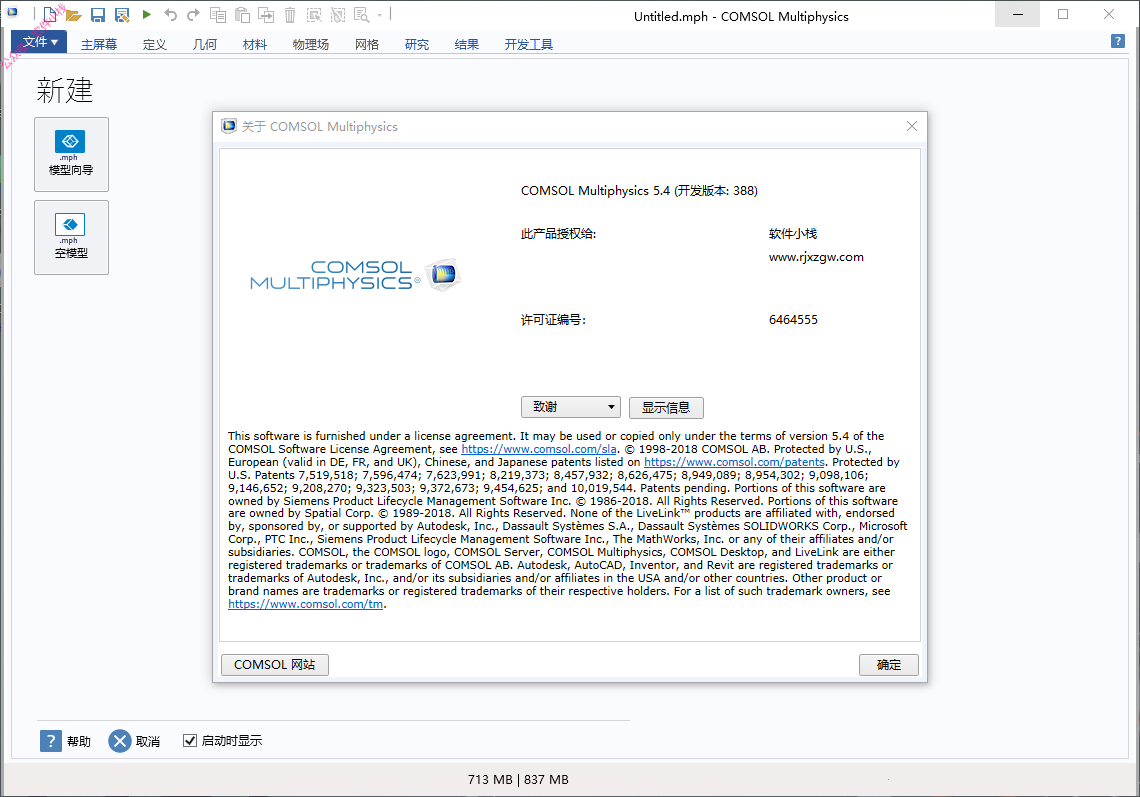The width and height of the screenshot is (1140, 797).
Task: Open the comsol.com/tm link
Action: [x=305, y=604]
